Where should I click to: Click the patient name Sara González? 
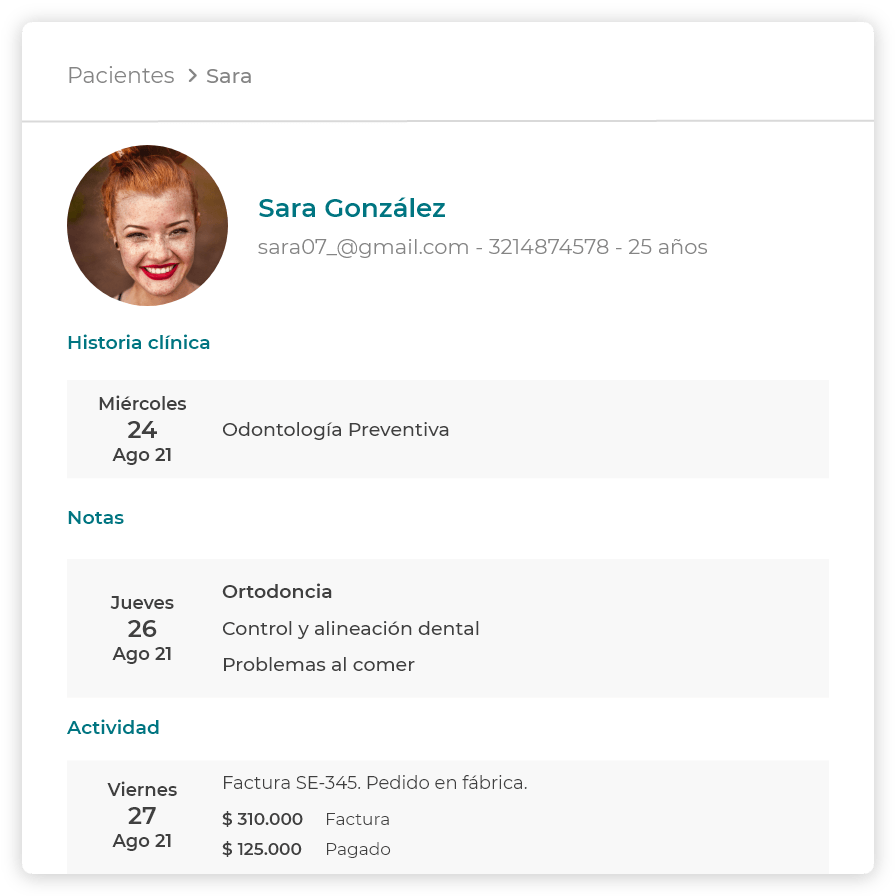tap(351, 208)
